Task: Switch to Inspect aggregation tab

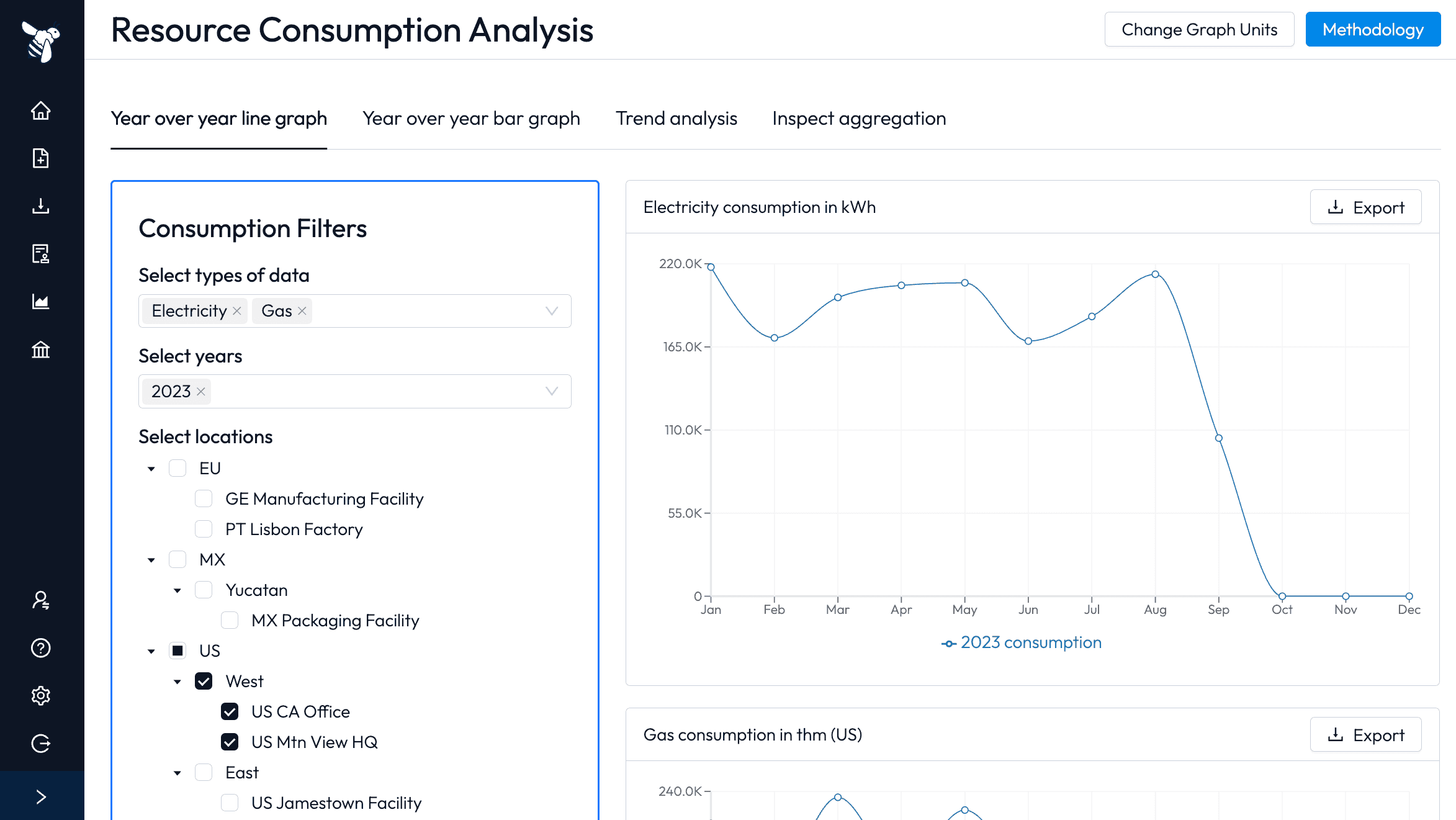Action: pos(859,119)
